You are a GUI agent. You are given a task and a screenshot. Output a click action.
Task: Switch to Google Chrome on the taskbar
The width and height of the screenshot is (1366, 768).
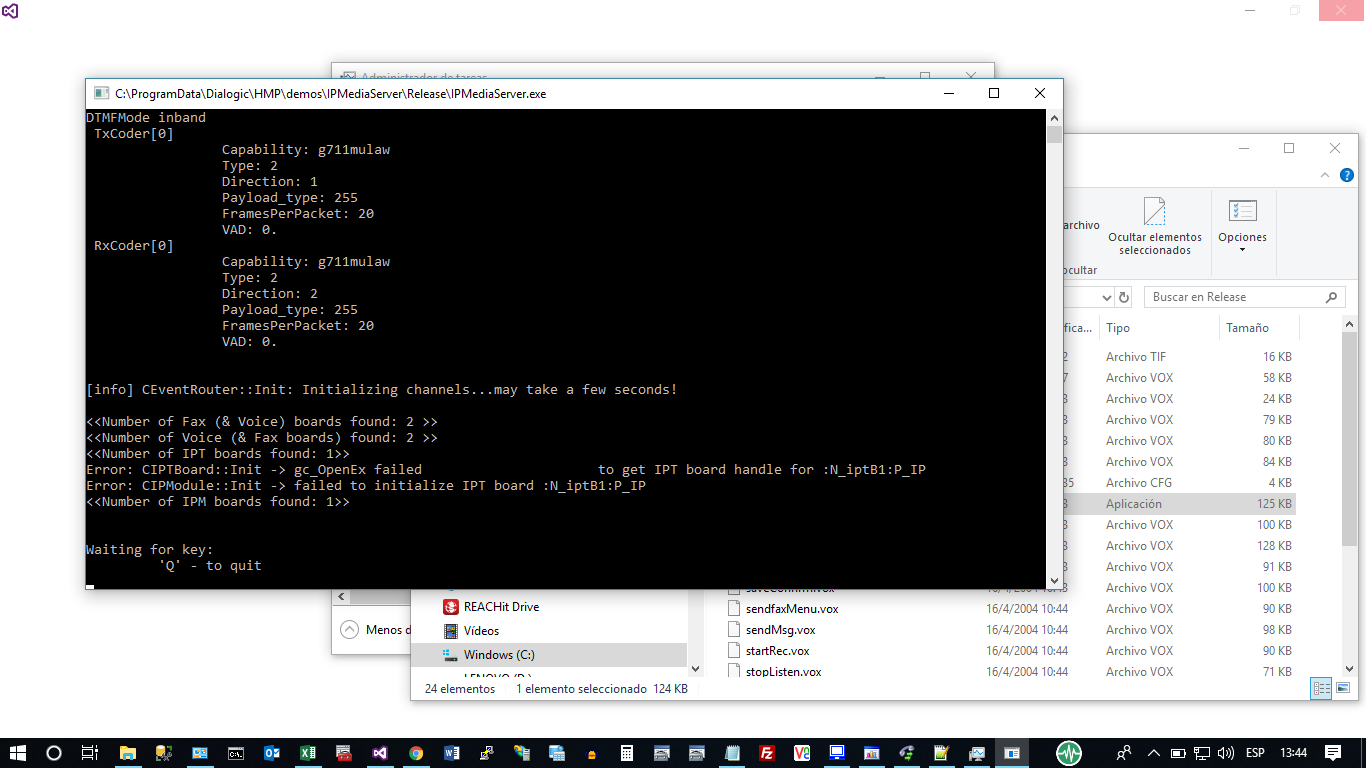click(416, 753)
